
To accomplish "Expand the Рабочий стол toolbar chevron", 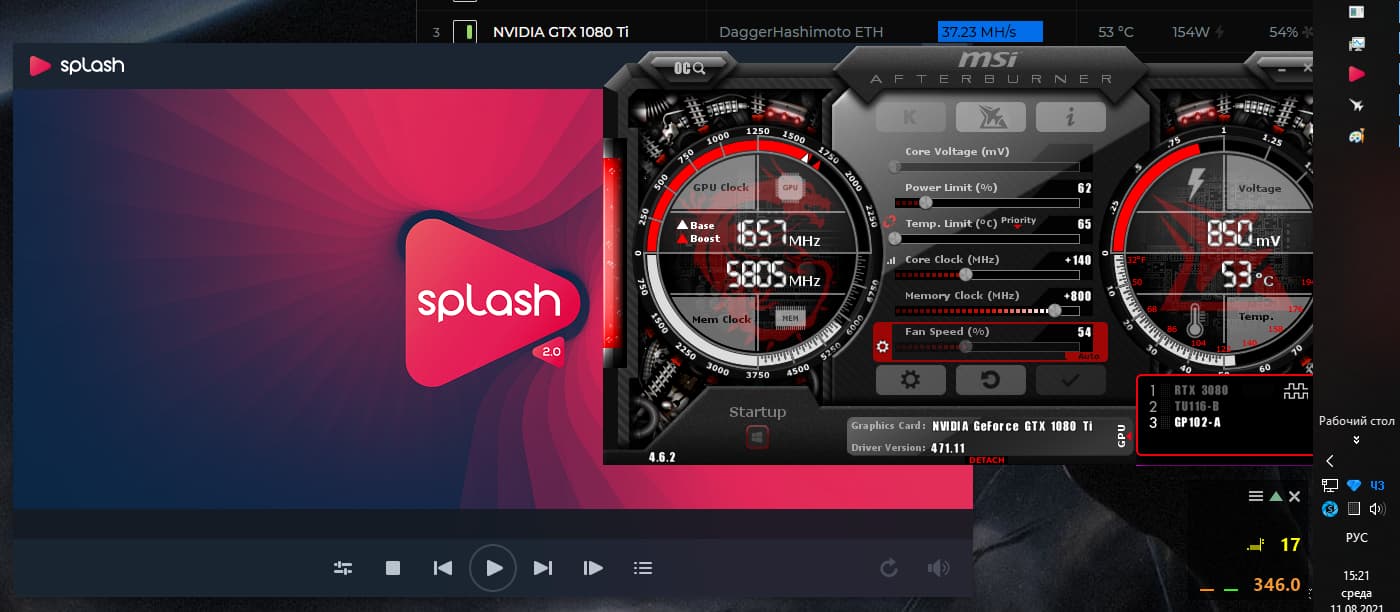I will pyautogui.click(x=1357, y=440).
